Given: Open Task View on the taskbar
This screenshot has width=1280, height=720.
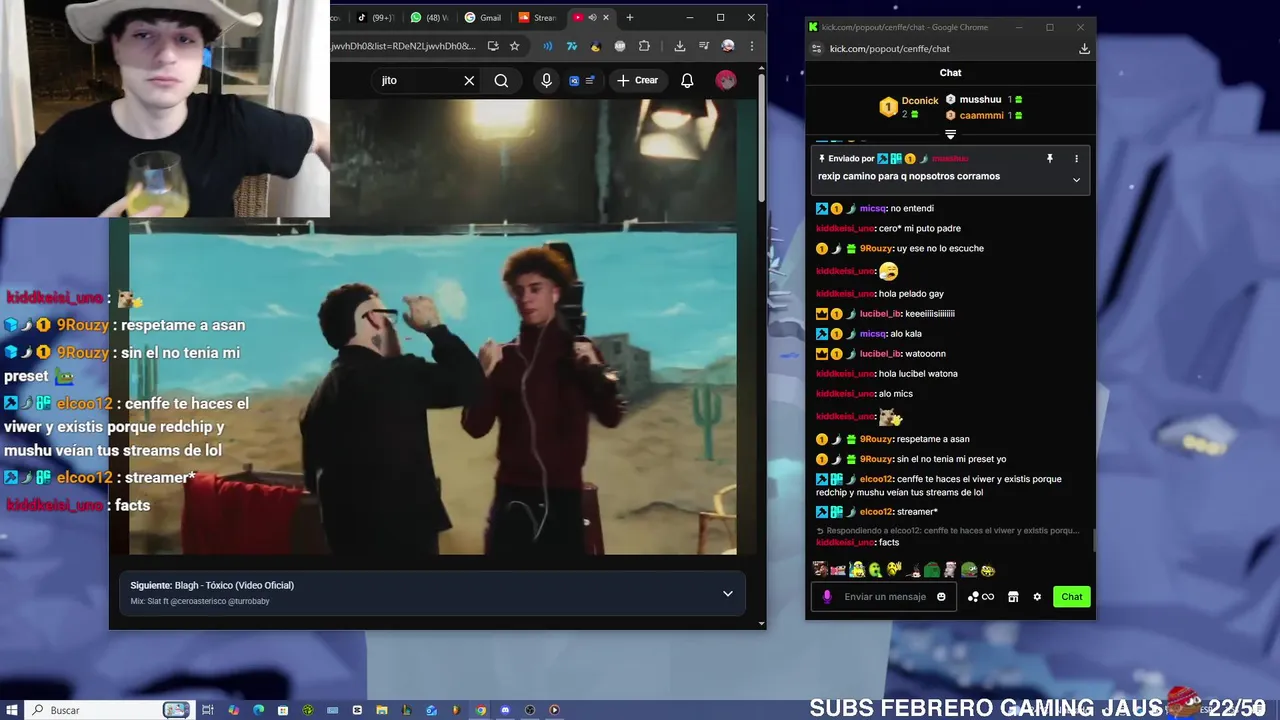Looking at the screenshot, I should (208, 710).
